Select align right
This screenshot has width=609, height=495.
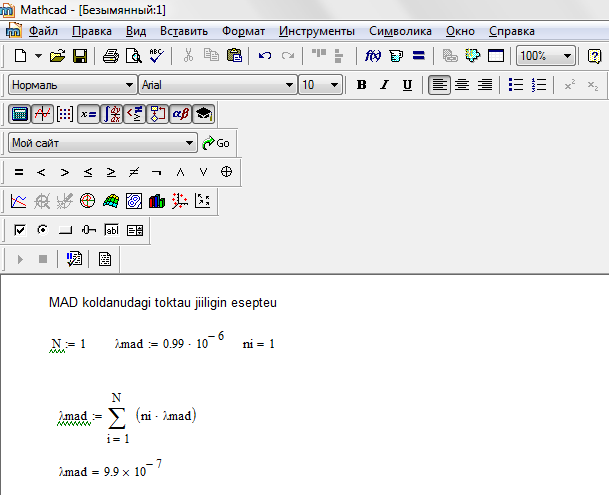click(485, 85)
